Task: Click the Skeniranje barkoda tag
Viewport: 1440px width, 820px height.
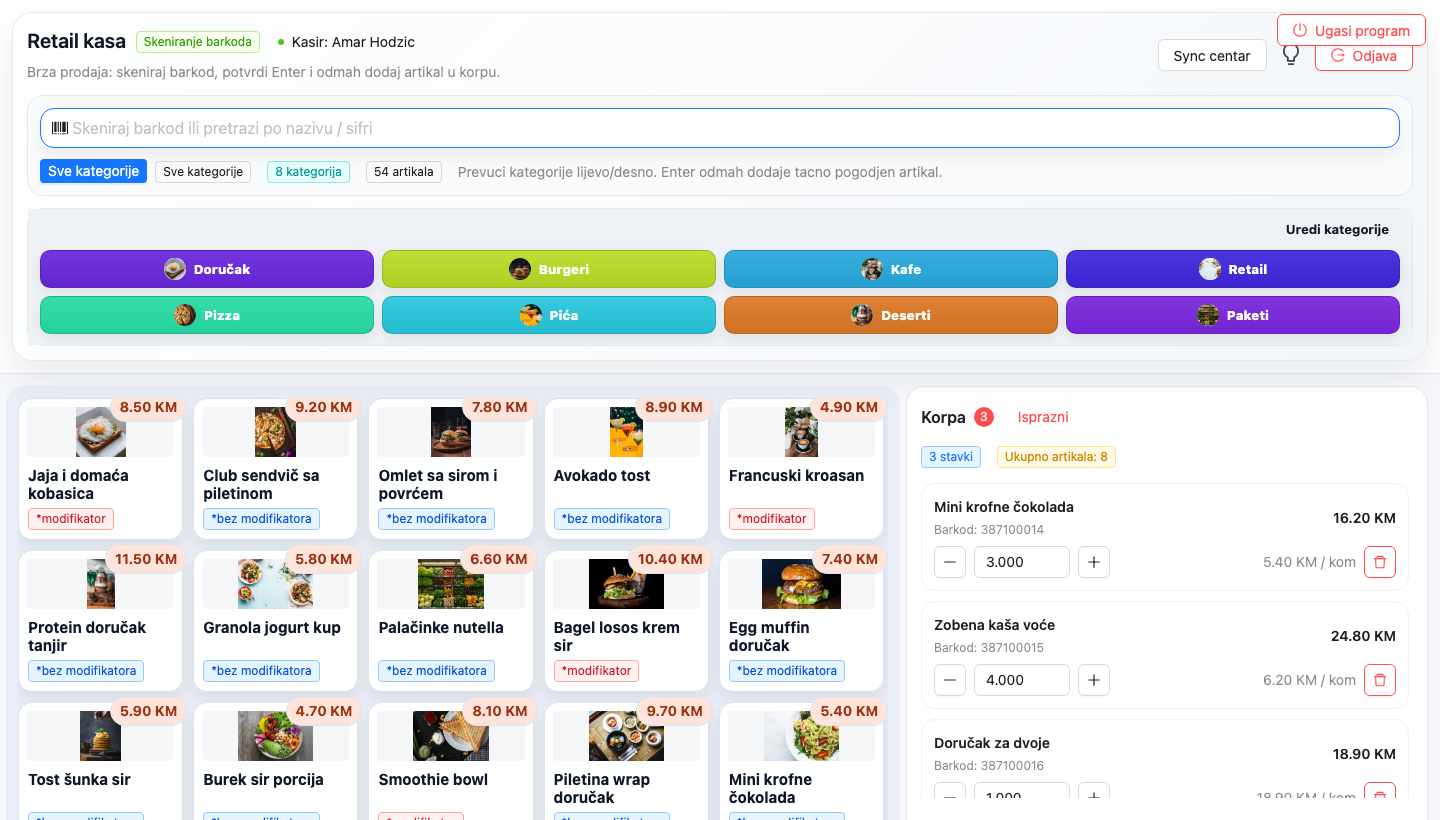Action: tap(198, 42)
